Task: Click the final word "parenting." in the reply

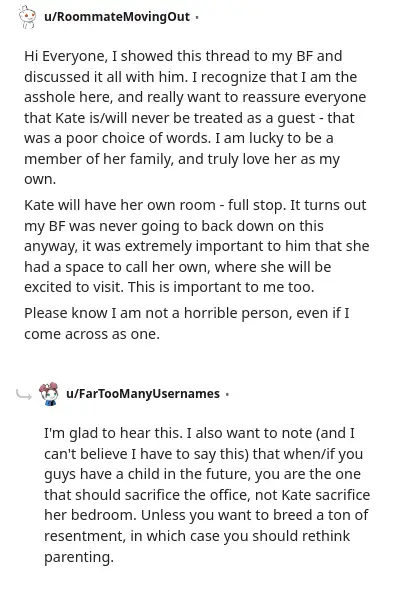Action: point(79,557)
